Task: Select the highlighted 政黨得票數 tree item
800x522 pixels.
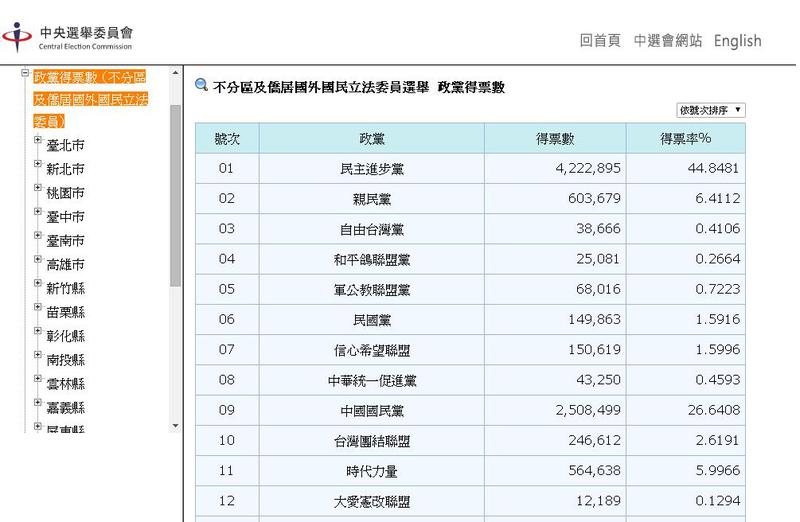Action: point(90,99)
